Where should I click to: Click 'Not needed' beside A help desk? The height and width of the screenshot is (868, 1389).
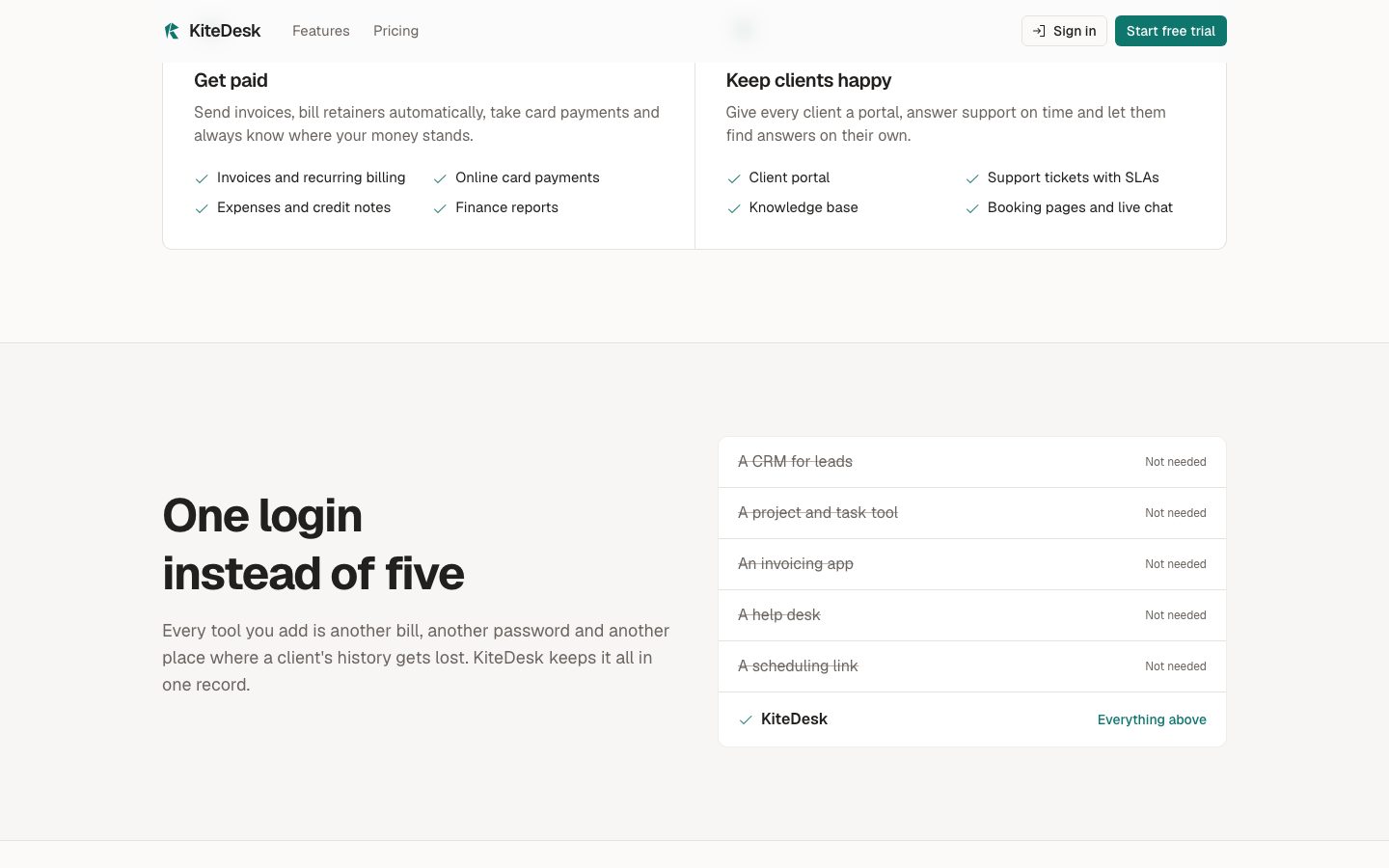pyautogui.click(x=1175, y=615)
